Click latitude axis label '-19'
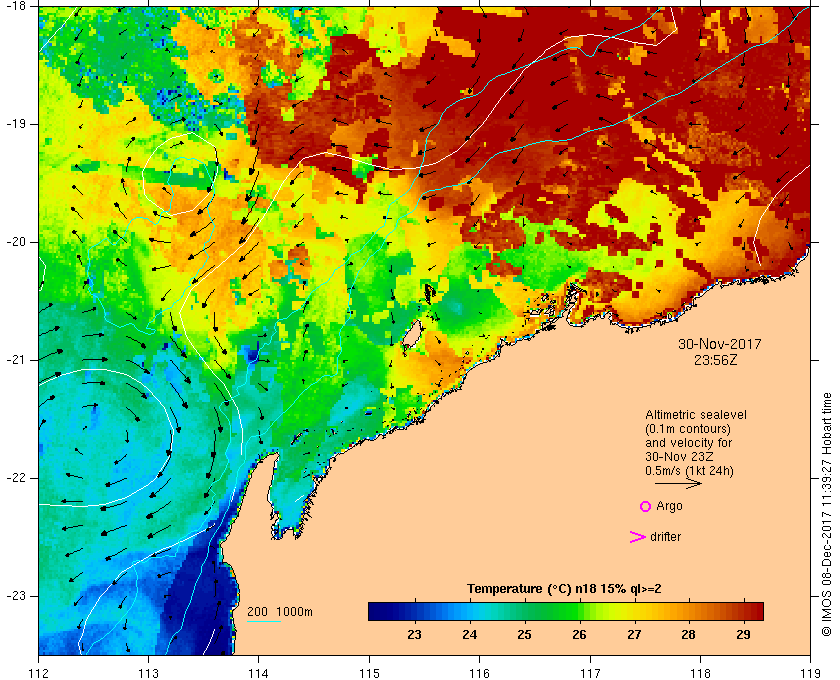 pos(16,124)
